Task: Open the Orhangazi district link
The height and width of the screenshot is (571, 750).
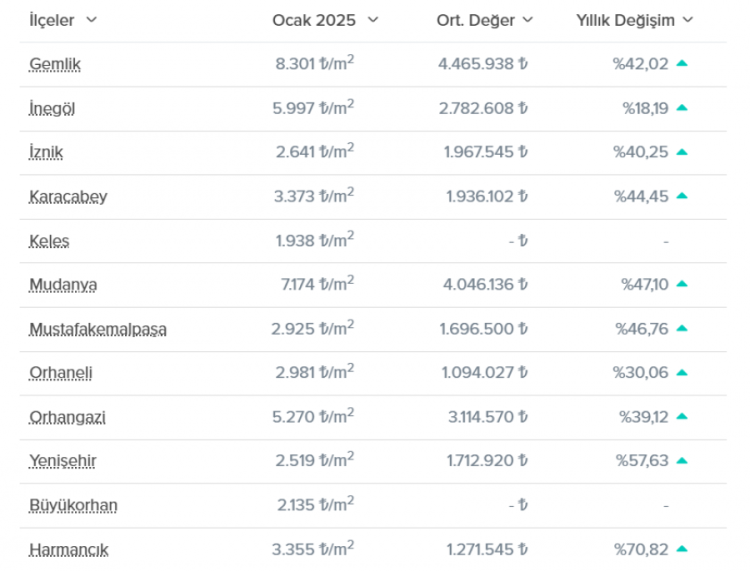Action: (68, 416)
